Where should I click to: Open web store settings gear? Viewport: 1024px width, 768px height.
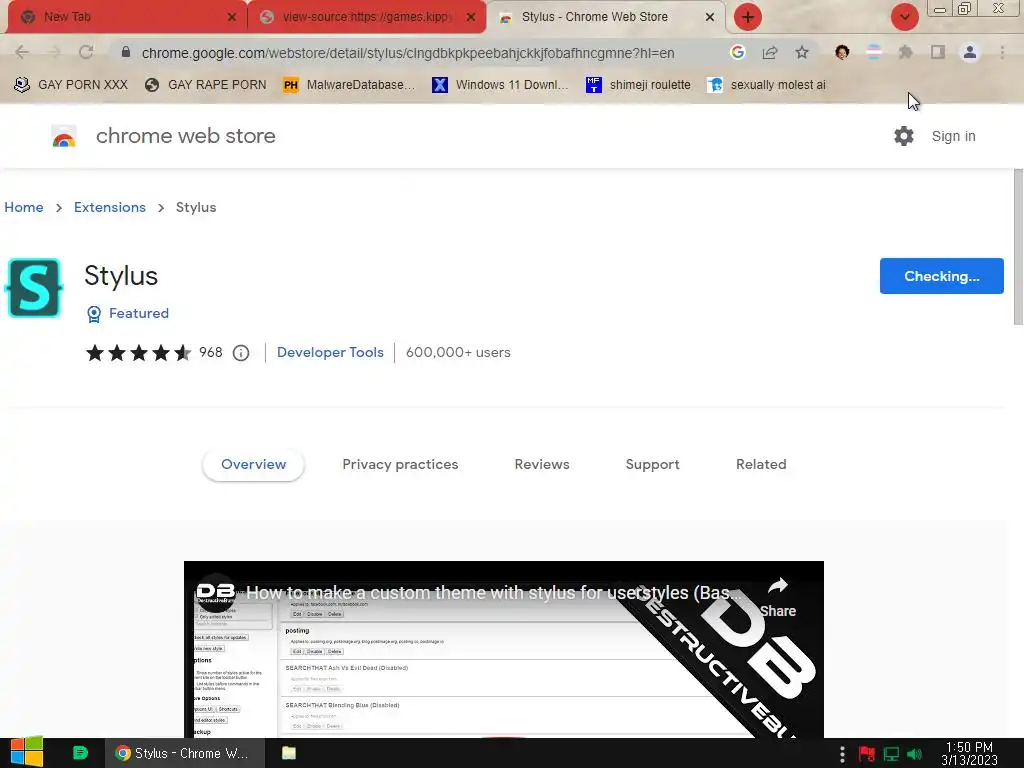[904, 136]
